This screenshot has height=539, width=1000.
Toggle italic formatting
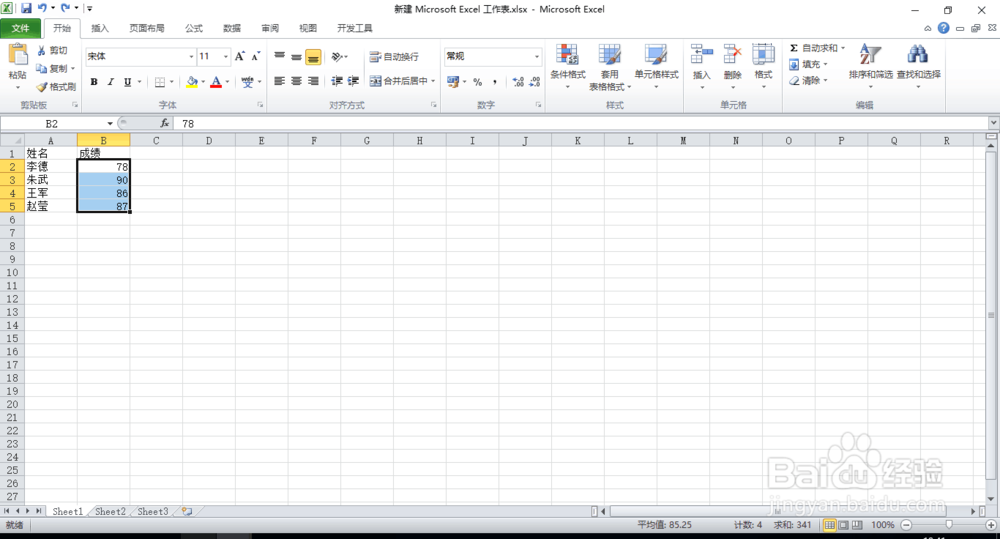tap(111, 82)
